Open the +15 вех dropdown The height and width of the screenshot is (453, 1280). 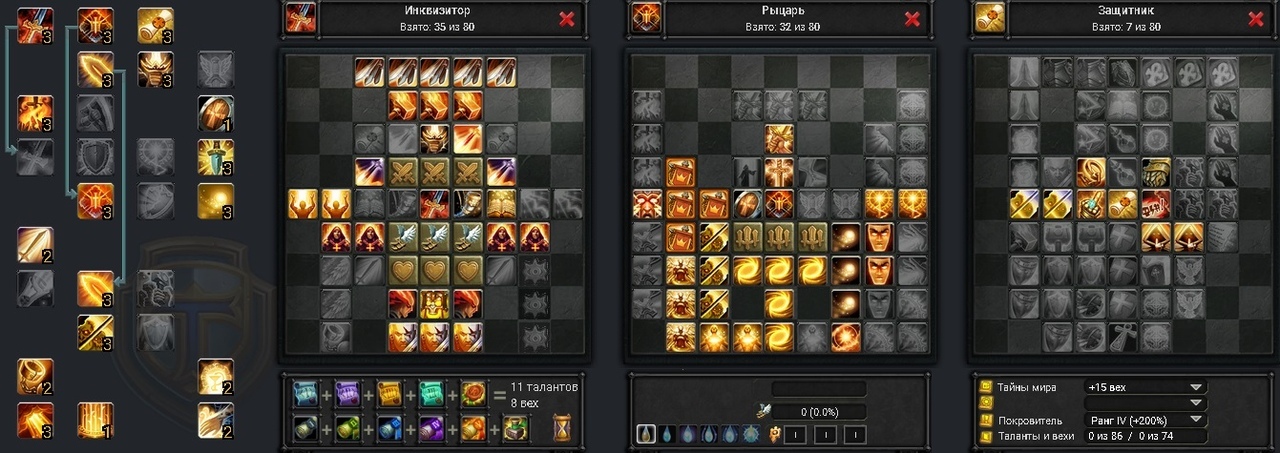pos(1146,387)
